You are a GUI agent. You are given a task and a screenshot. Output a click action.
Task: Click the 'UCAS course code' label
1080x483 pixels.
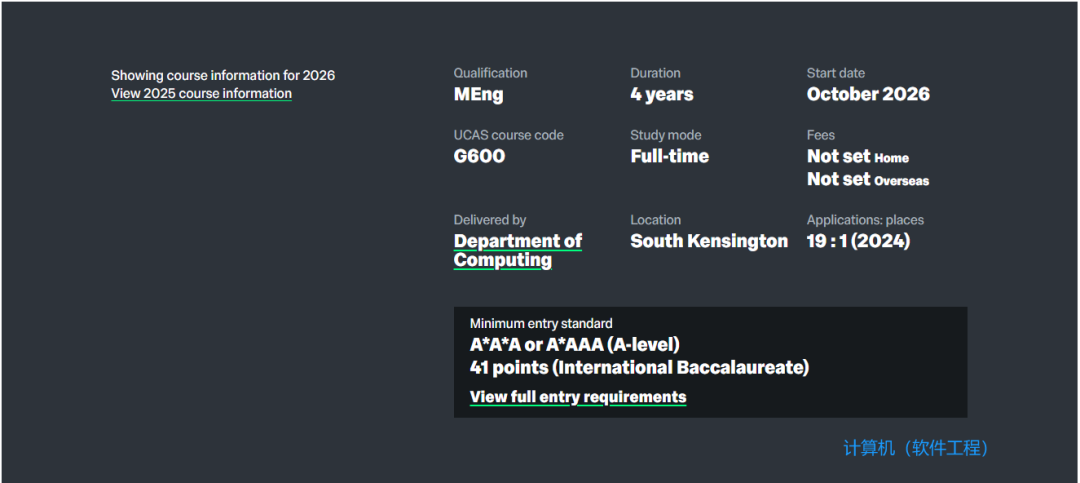508,135
